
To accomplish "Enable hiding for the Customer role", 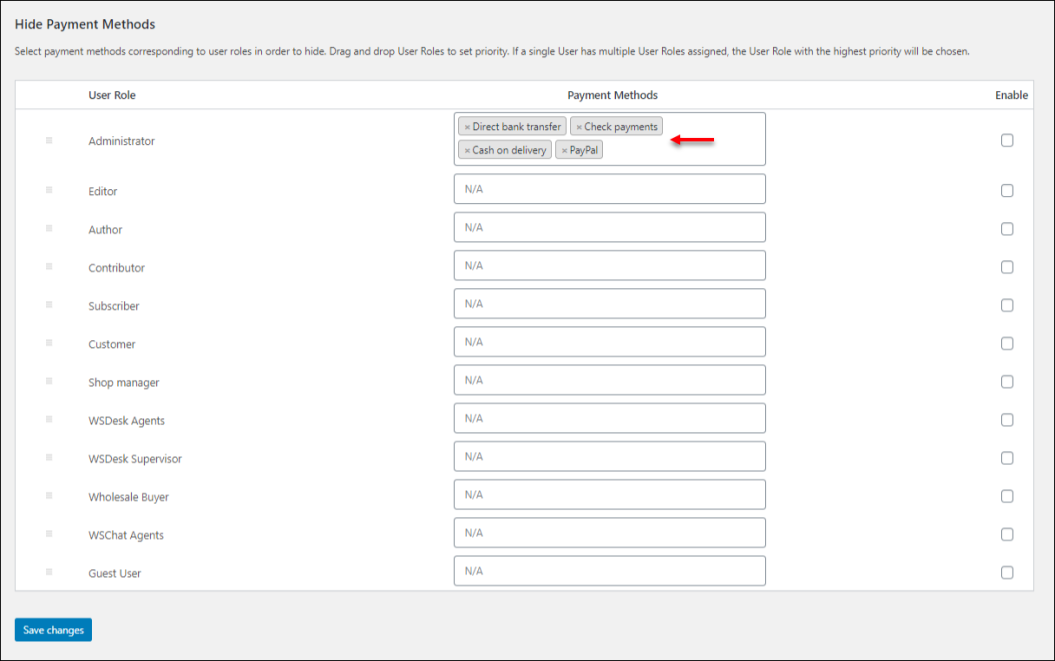I will pos(1007,343).
